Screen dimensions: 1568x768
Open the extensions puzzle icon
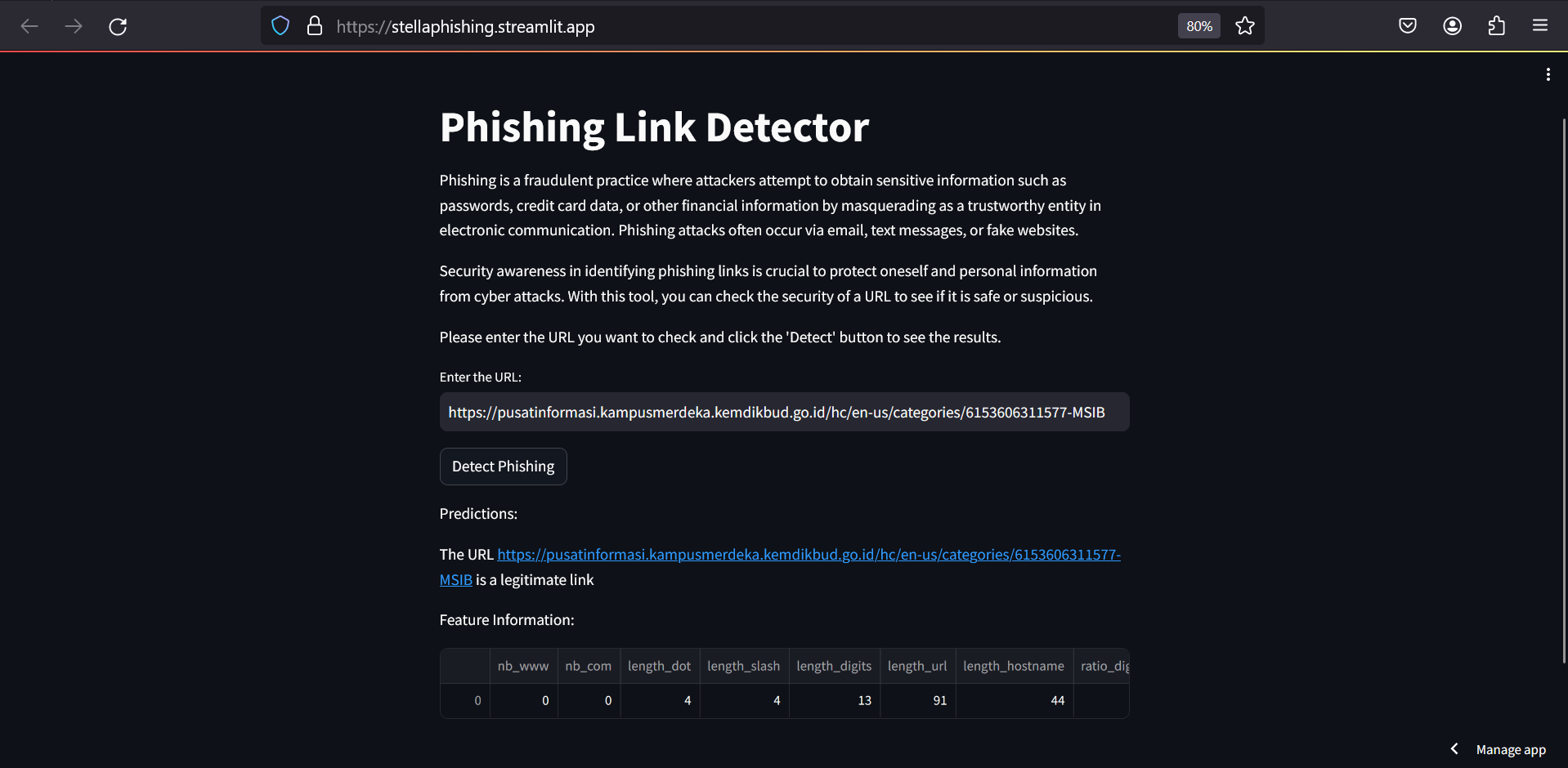(x=1497, y=26)
